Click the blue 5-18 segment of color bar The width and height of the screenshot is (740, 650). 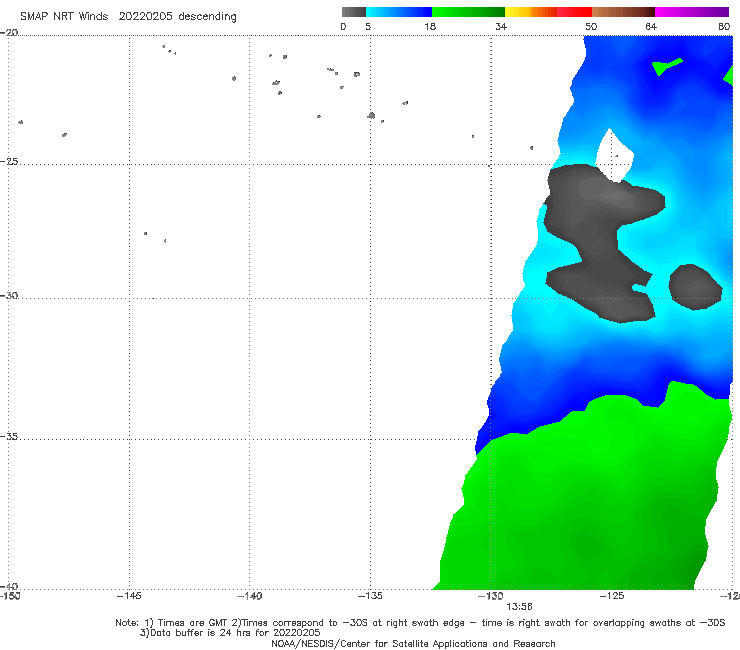(x=399, y=12)
